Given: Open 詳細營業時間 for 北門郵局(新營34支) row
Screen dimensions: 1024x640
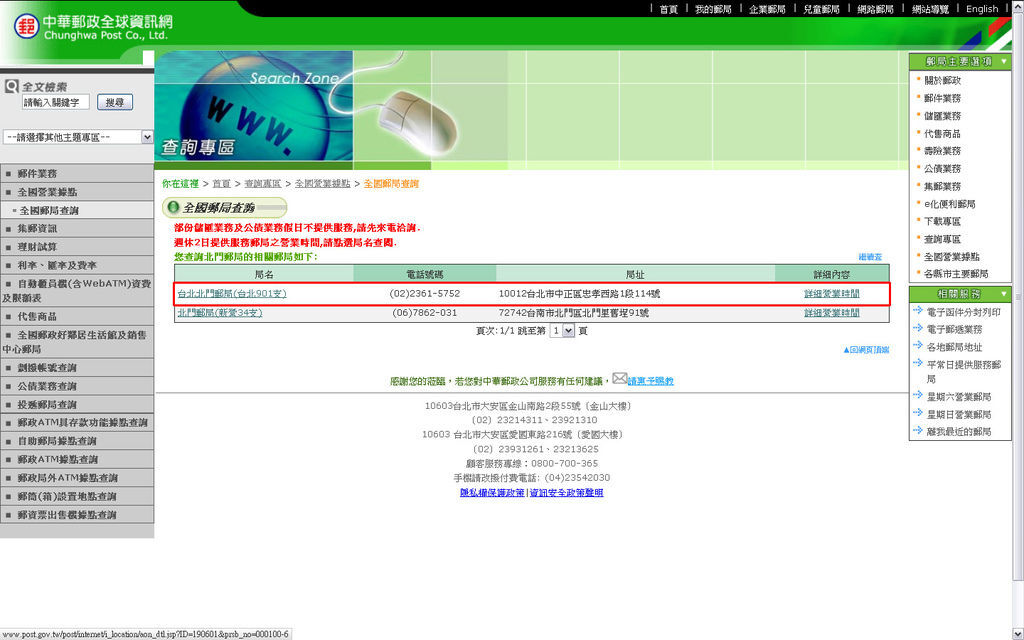Looking at the screenshot, I should pos(831,313).
